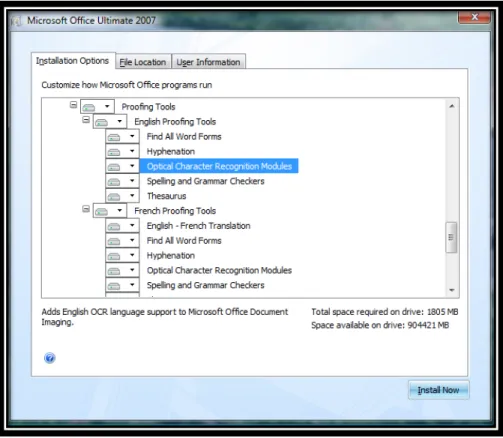
Task: Click the Install Now button
Action: 438,390
